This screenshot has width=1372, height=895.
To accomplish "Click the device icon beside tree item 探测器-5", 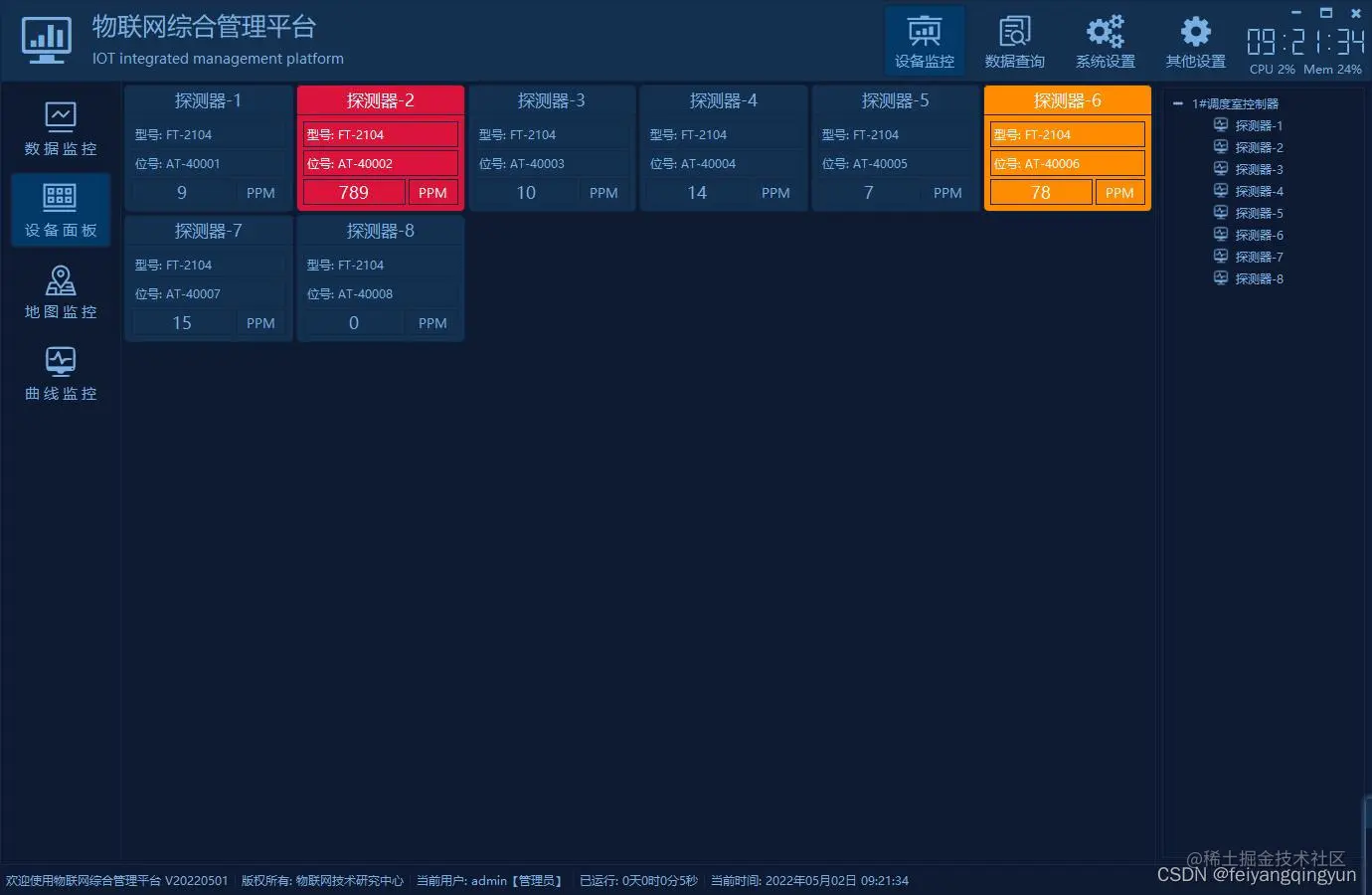I will click(x=1221, y=213).
